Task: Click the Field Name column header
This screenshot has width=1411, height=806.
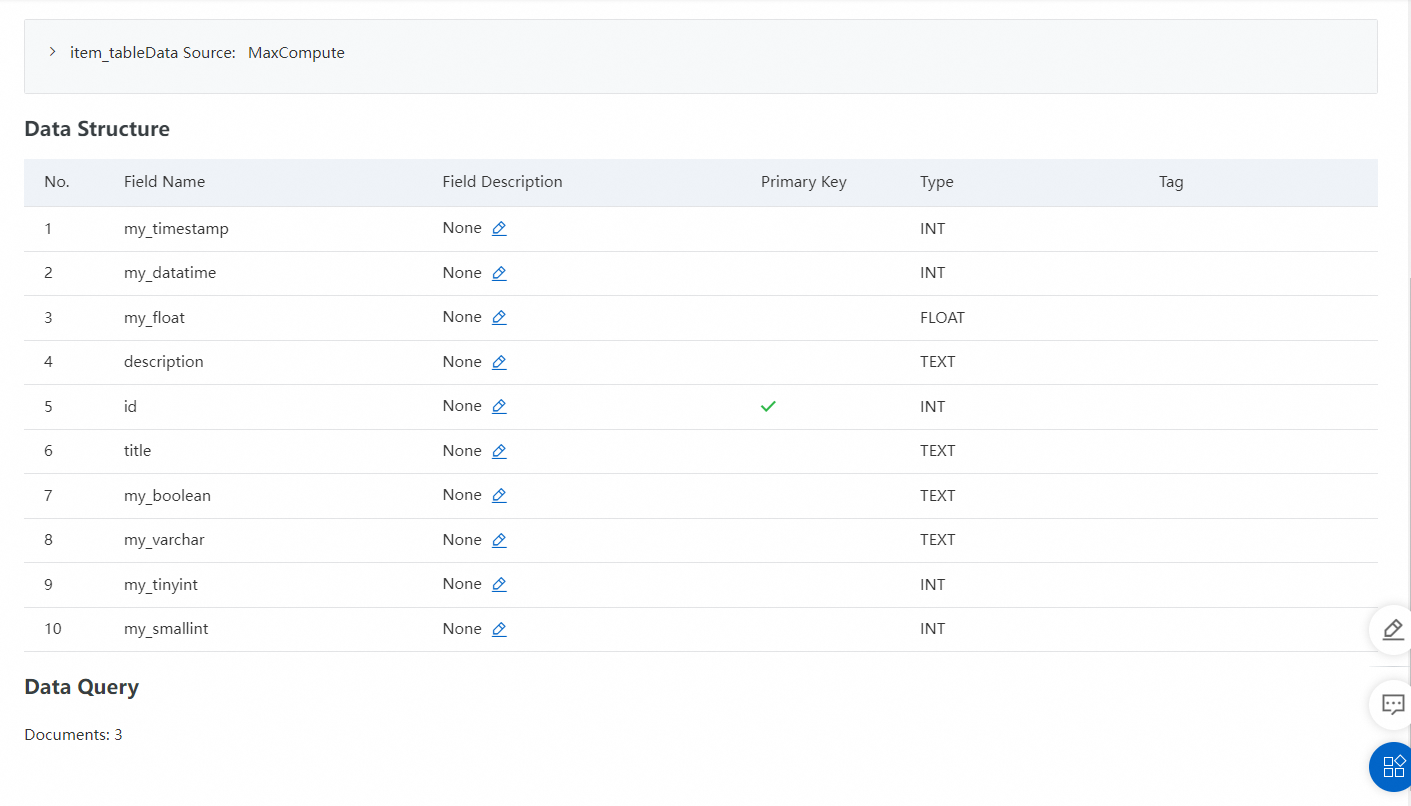Action: pyautogui.click(x=164, y=182)
